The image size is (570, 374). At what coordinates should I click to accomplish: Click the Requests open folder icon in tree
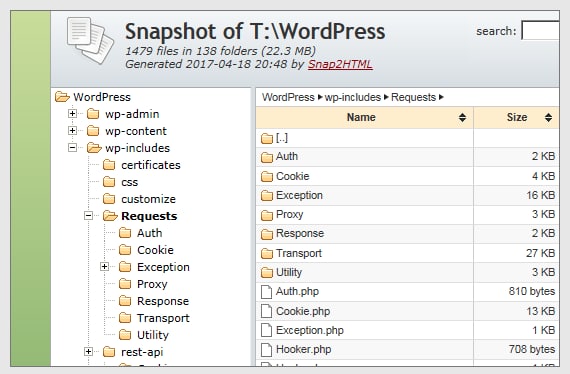pos(110,216)
